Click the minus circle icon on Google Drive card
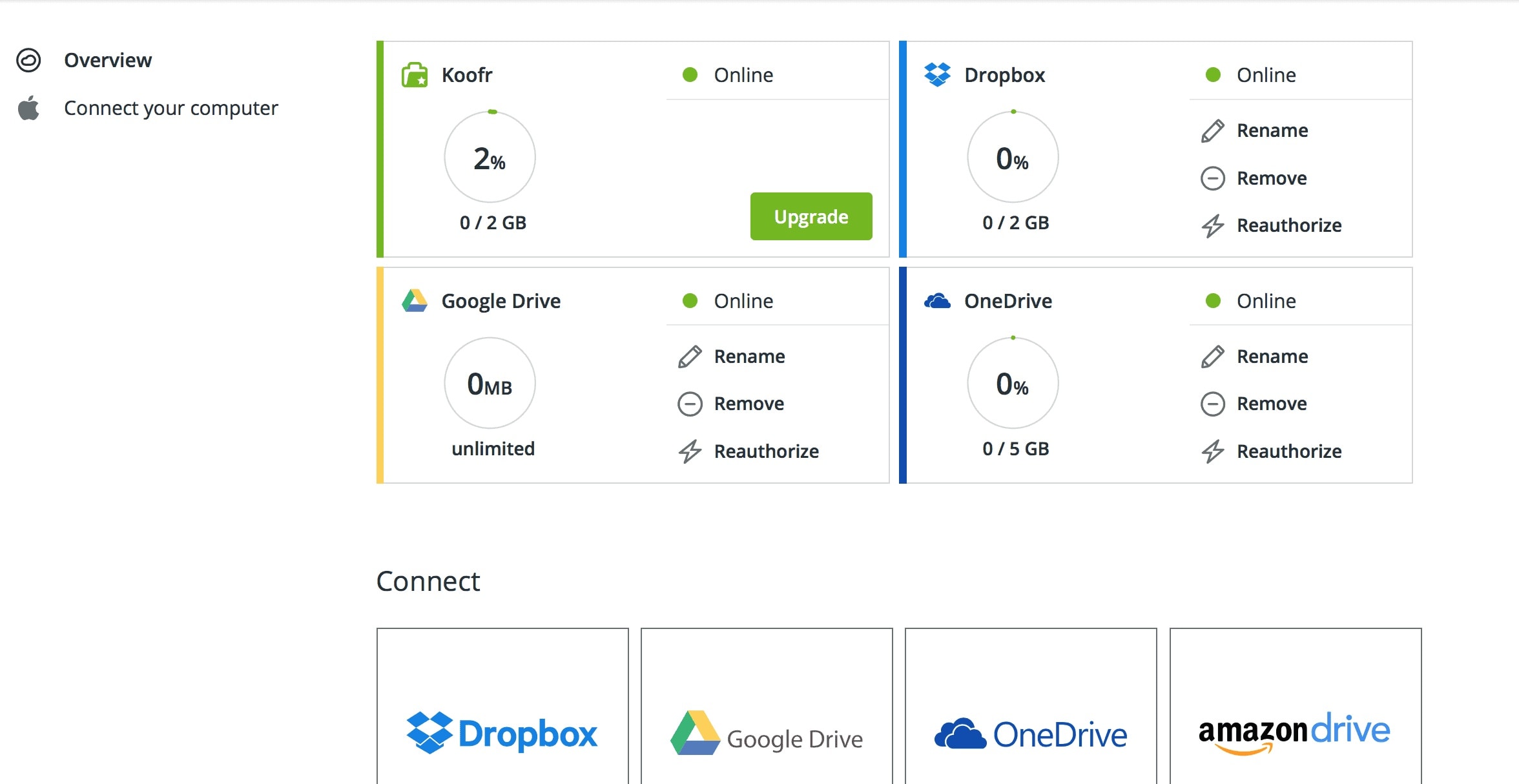The image size is (1519, 784). (690, 404)
